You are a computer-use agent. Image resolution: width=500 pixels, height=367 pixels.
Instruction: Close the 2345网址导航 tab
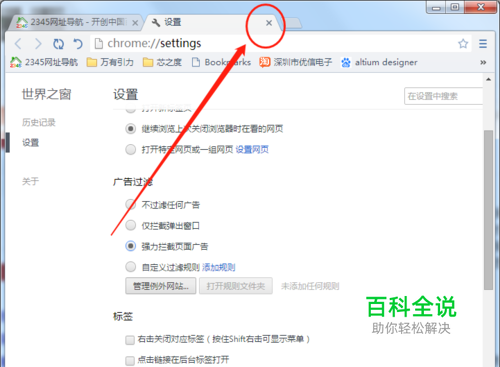(135, 23)
